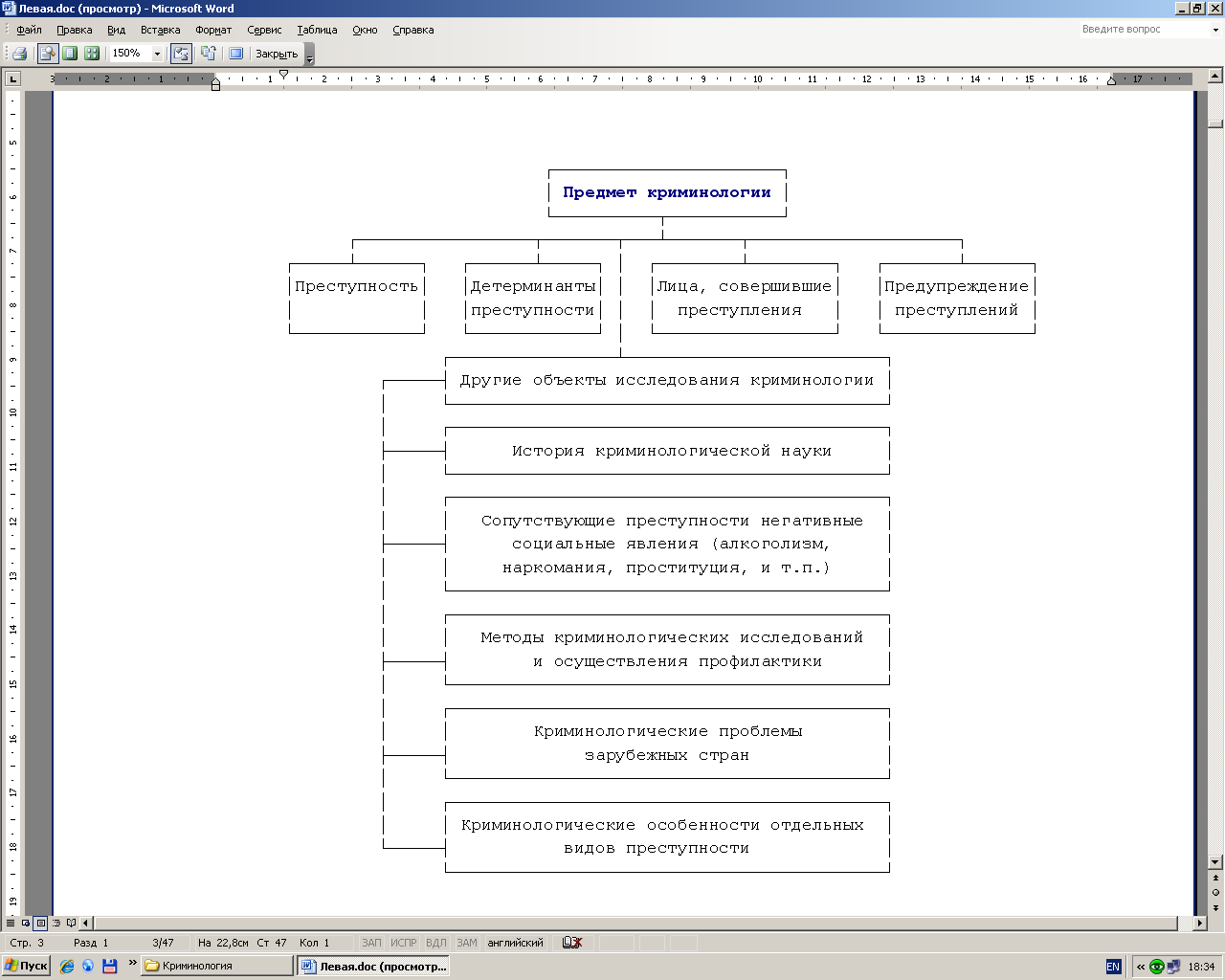Open the zoom percentage dropdown arrow
This screenshot has height=980, width=1225.
[158, 54]
